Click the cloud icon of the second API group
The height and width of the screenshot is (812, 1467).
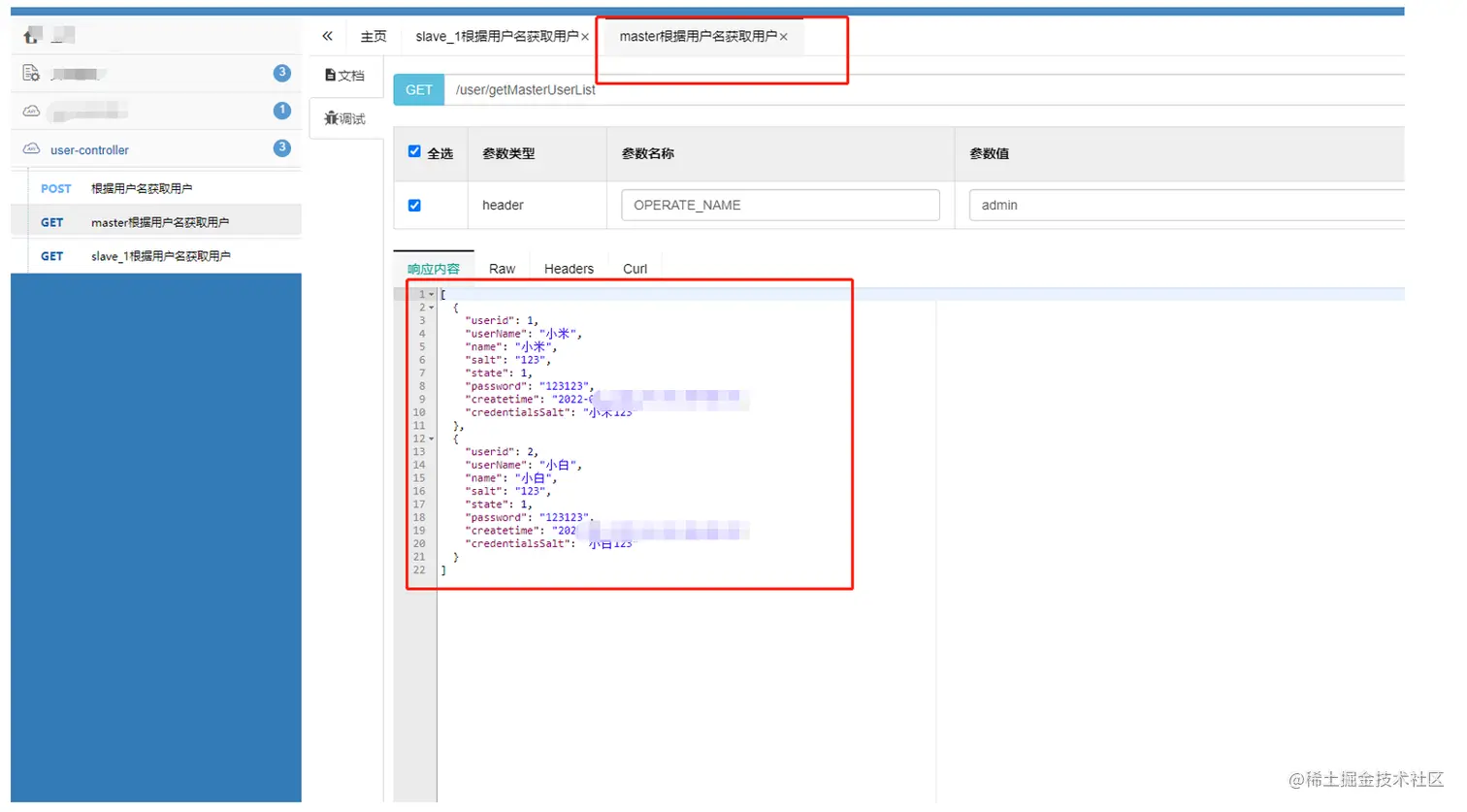pyautogui.click(x=31, y=110)
